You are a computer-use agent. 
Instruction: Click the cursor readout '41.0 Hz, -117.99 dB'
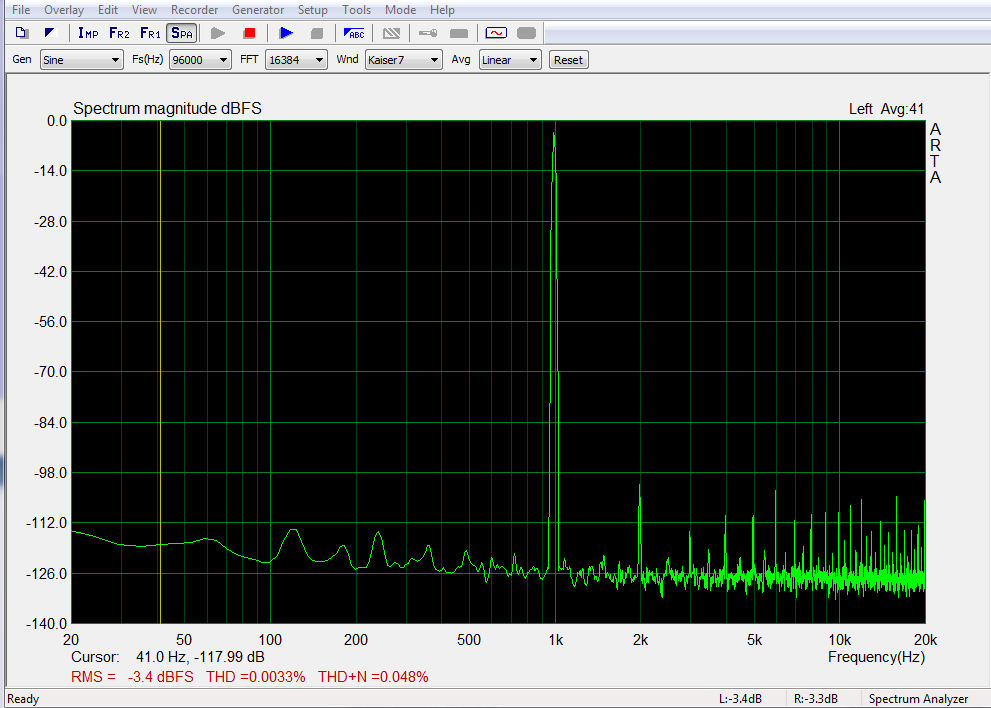pyautogui.click(x=200, y=657)
